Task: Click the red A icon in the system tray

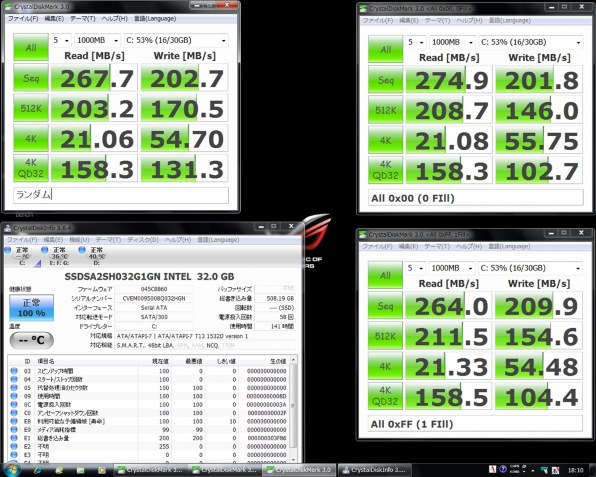Action: tap(492, 469)
